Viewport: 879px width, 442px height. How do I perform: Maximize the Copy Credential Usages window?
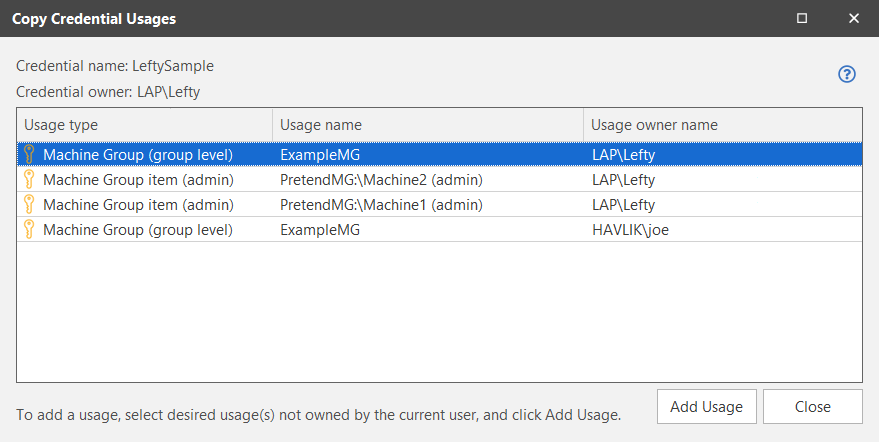click(x=802, y=18)
